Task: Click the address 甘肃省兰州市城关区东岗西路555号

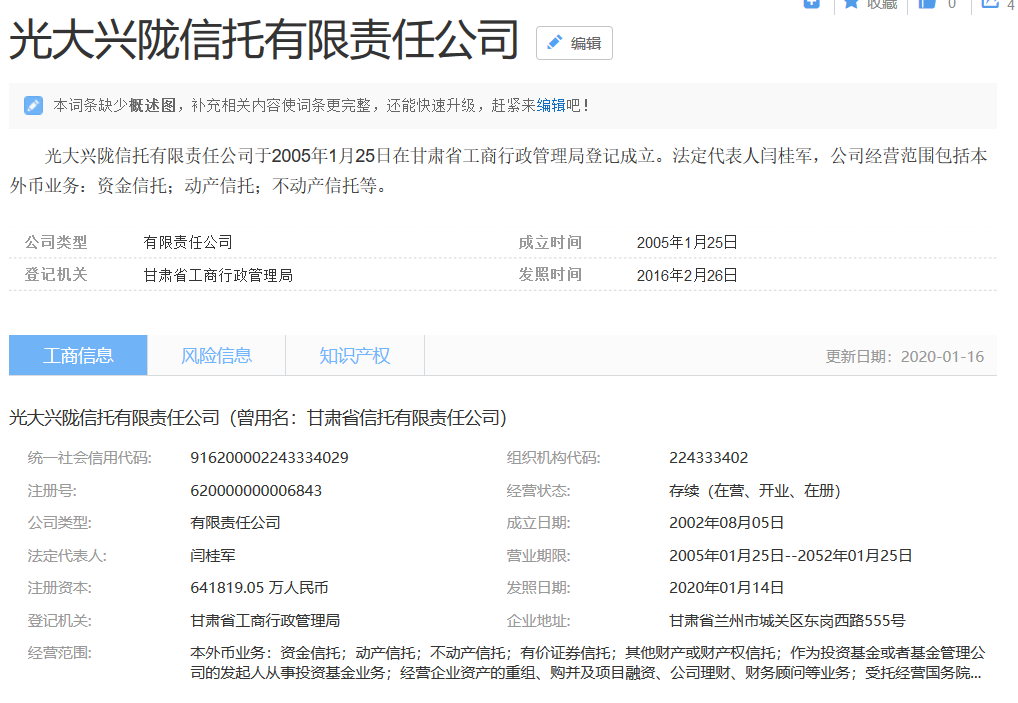Action: point(787,621)
